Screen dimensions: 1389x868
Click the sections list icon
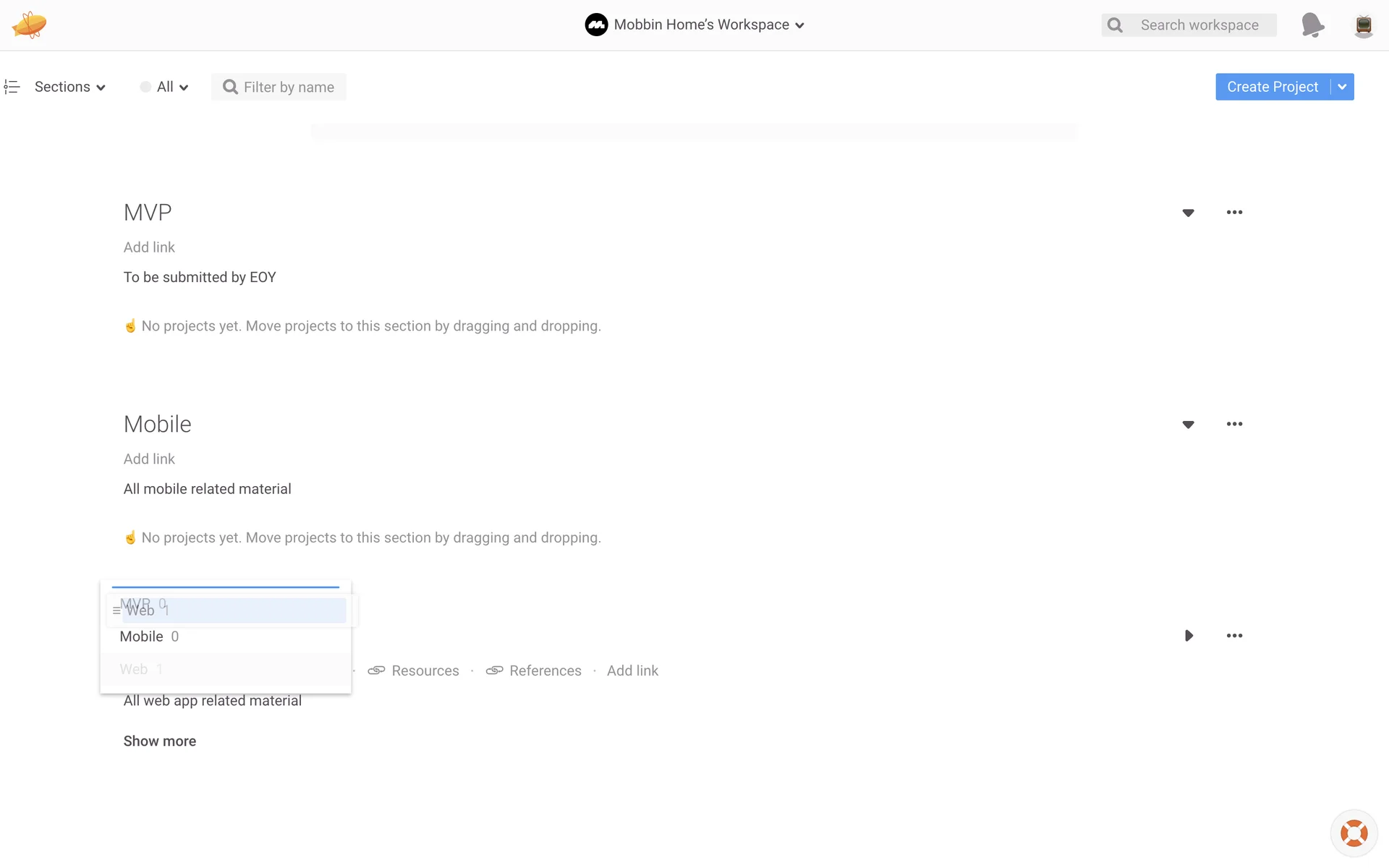point(12,87)
